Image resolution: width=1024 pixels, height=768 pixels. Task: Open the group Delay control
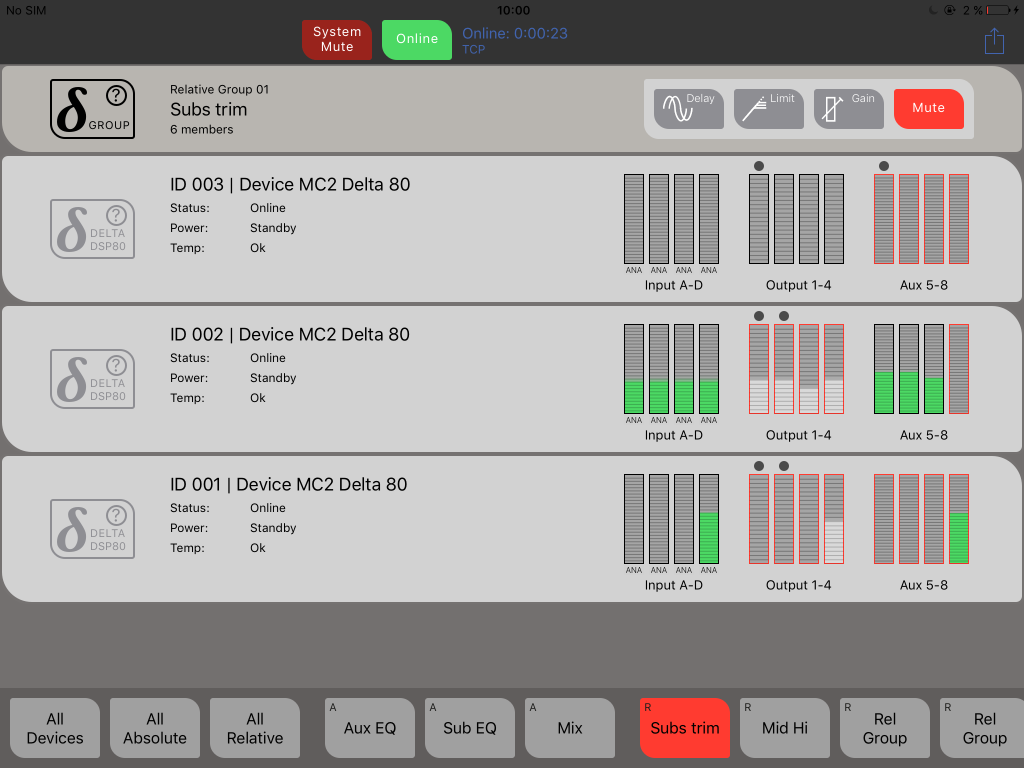pyautogui.click(x=688, y=108)
